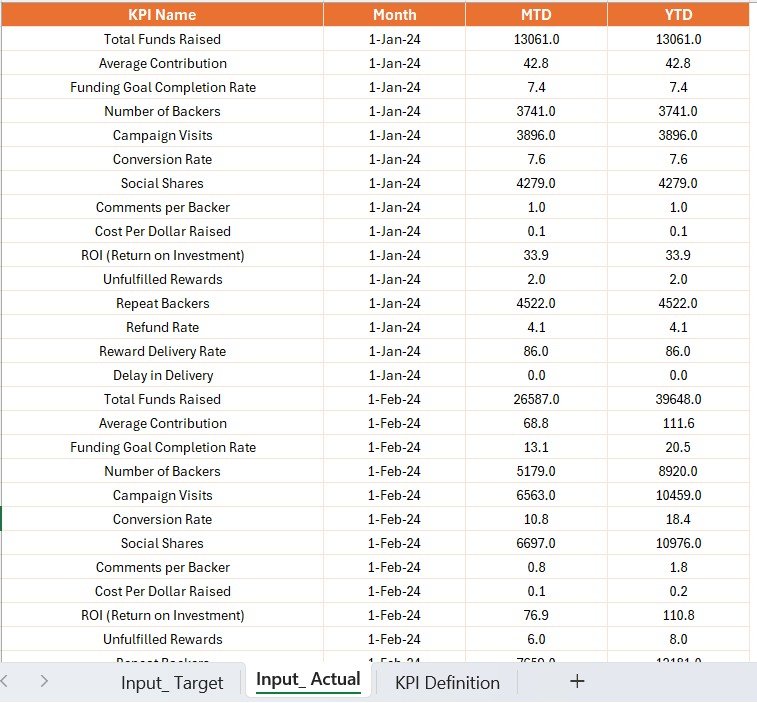
Task: Select YTD value 4.1
Action: coord(678,327)
